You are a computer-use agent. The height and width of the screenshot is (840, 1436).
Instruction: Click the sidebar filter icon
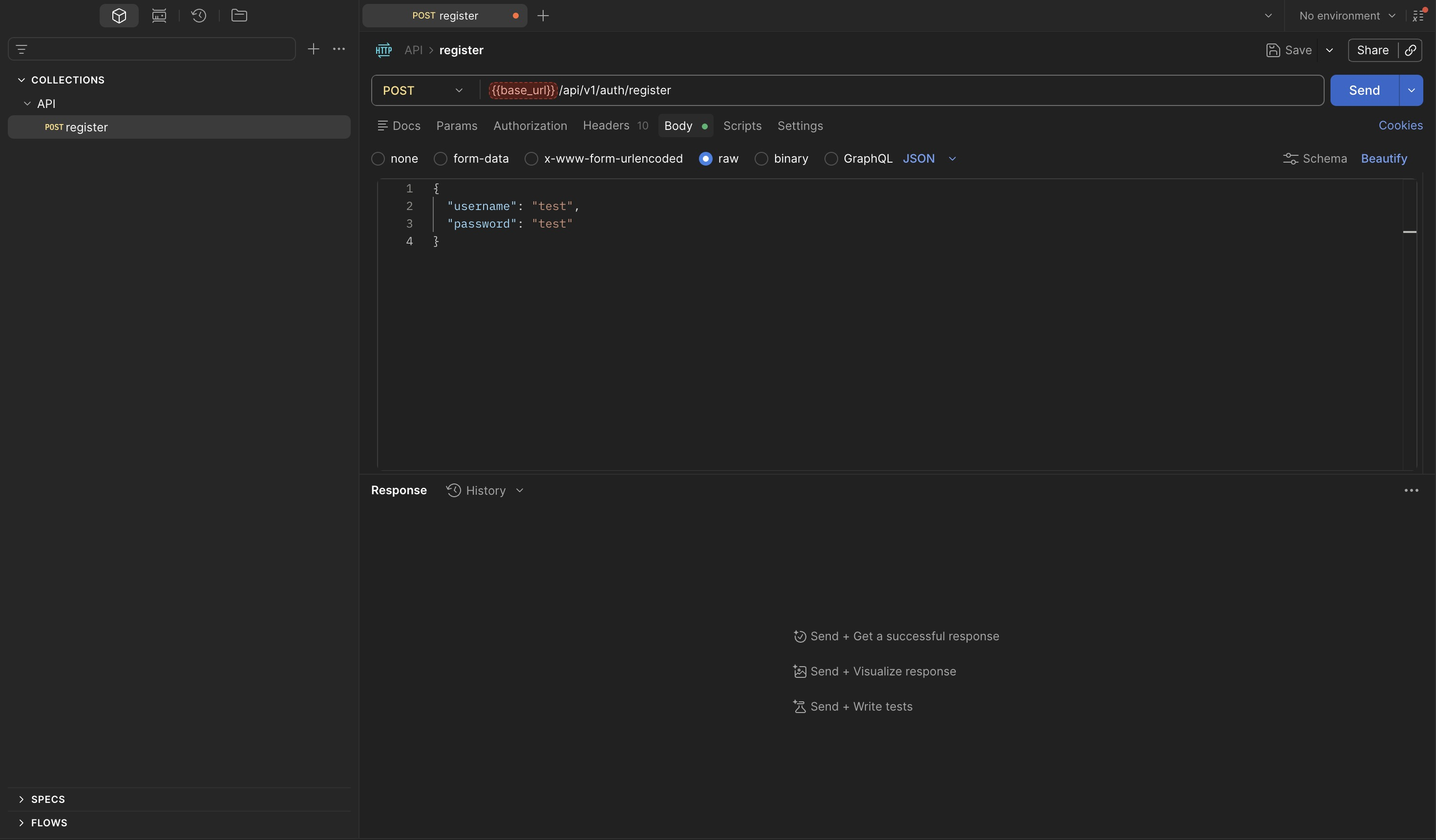(x=21, y=49)
